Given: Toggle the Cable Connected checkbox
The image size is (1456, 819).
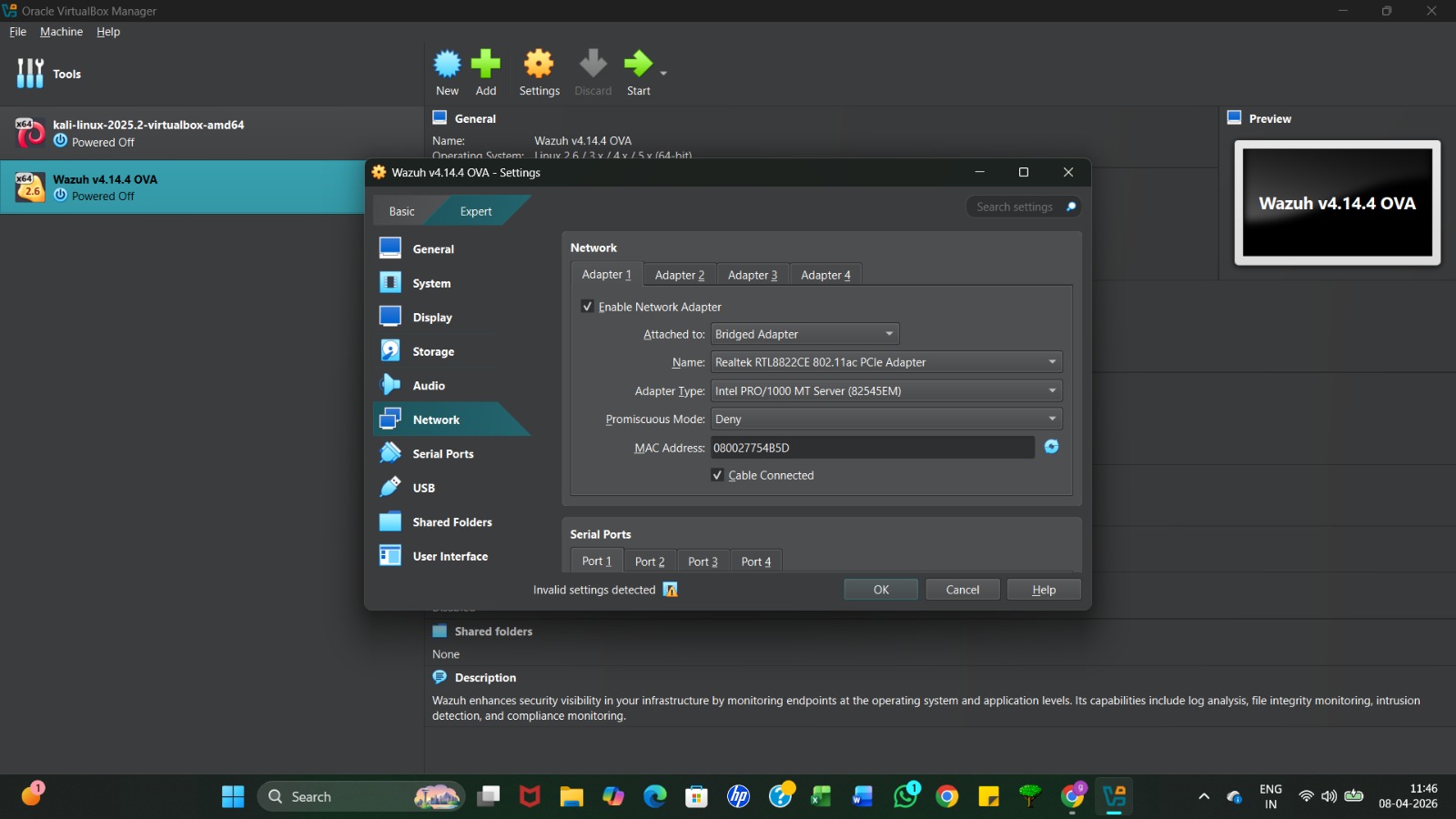Looking at the screenshot, I should coord(717,475).
